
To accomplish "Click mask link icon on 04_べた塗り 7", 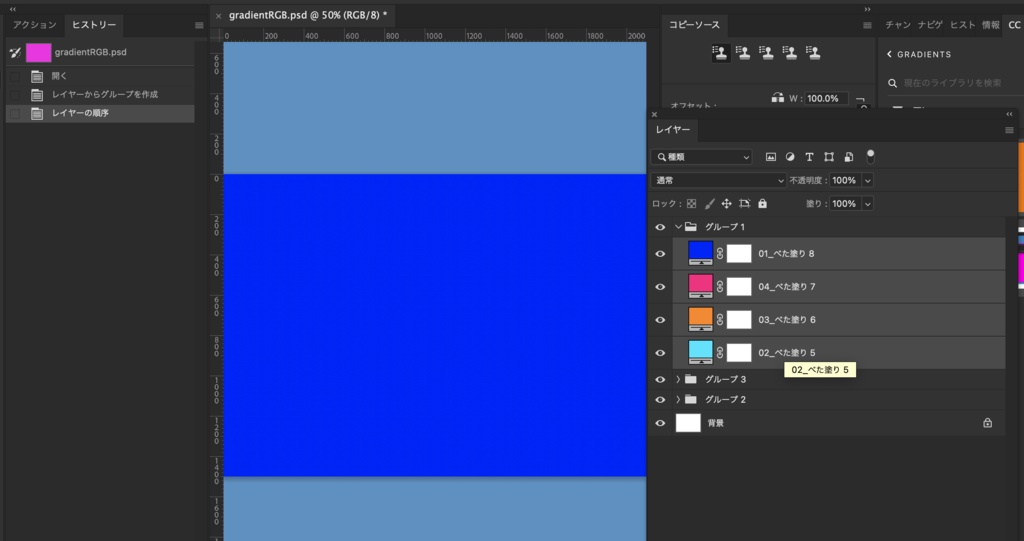I will pyautogui.click(x=720, y=286).
